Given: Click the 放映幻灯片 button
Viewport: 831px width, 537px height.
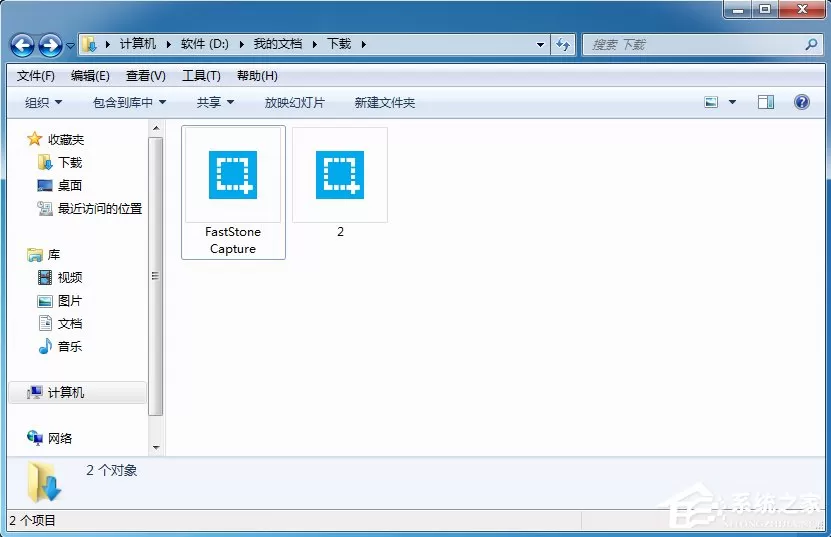Looking at the screenshot, I should (x=295, y=102).
